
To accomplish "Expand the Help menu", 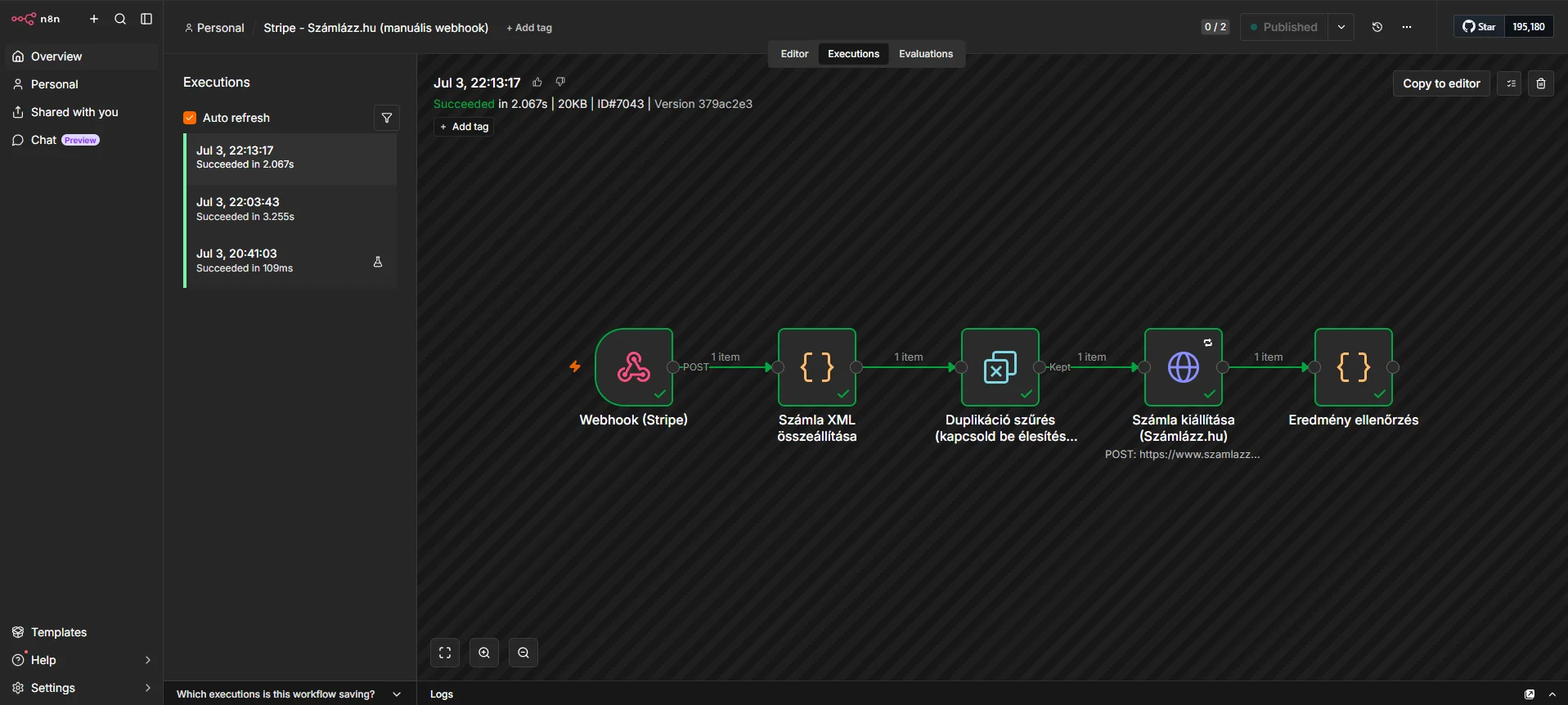I will tap(82, 660).
